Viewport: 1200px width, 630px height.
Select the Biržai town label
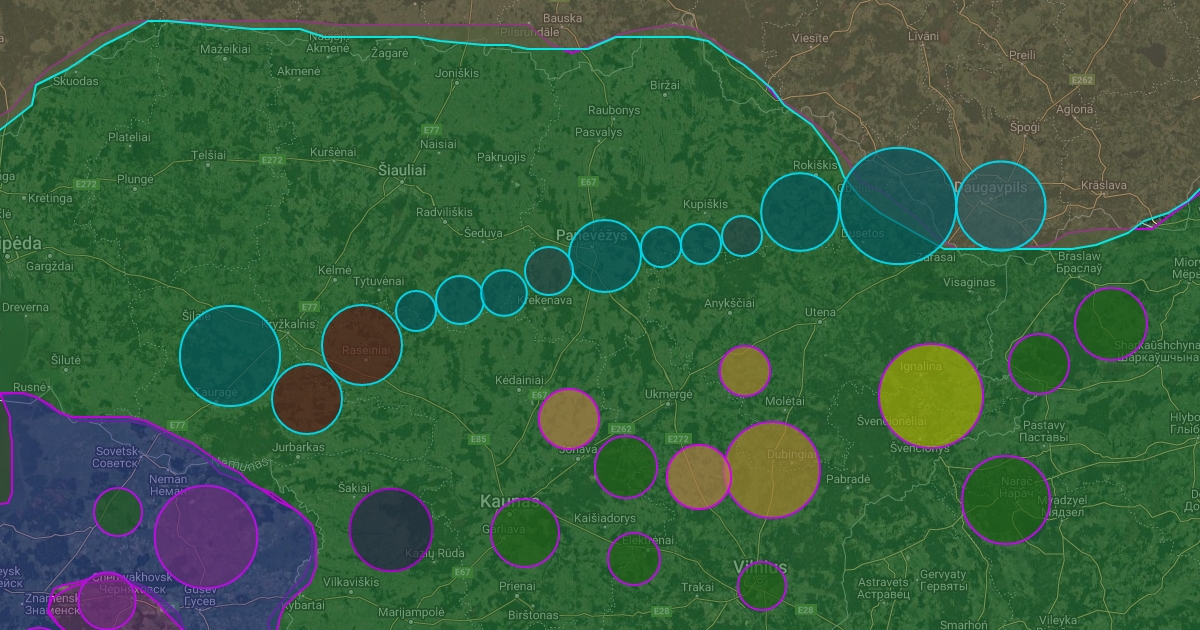[665, 87]
